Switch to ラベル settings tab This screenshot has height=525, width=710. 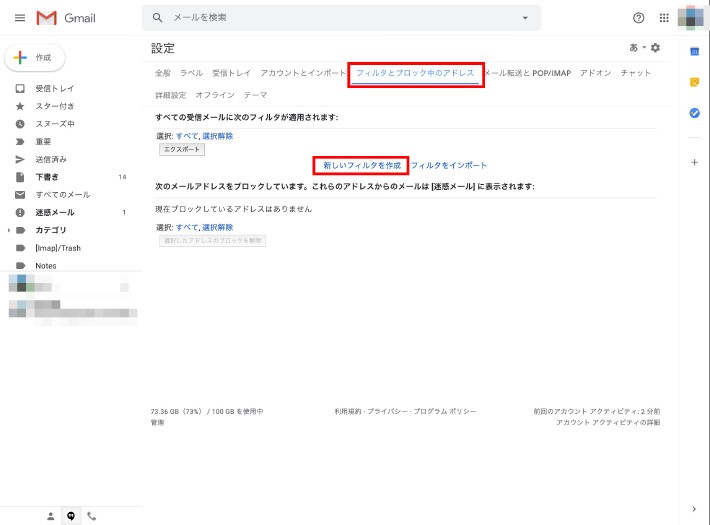click(191, 73)
